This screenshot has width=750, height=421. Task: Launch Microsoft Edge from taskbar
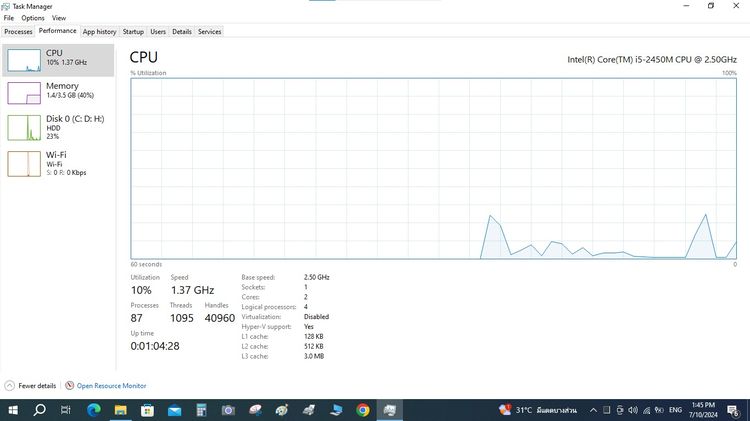tap(94, 410)
